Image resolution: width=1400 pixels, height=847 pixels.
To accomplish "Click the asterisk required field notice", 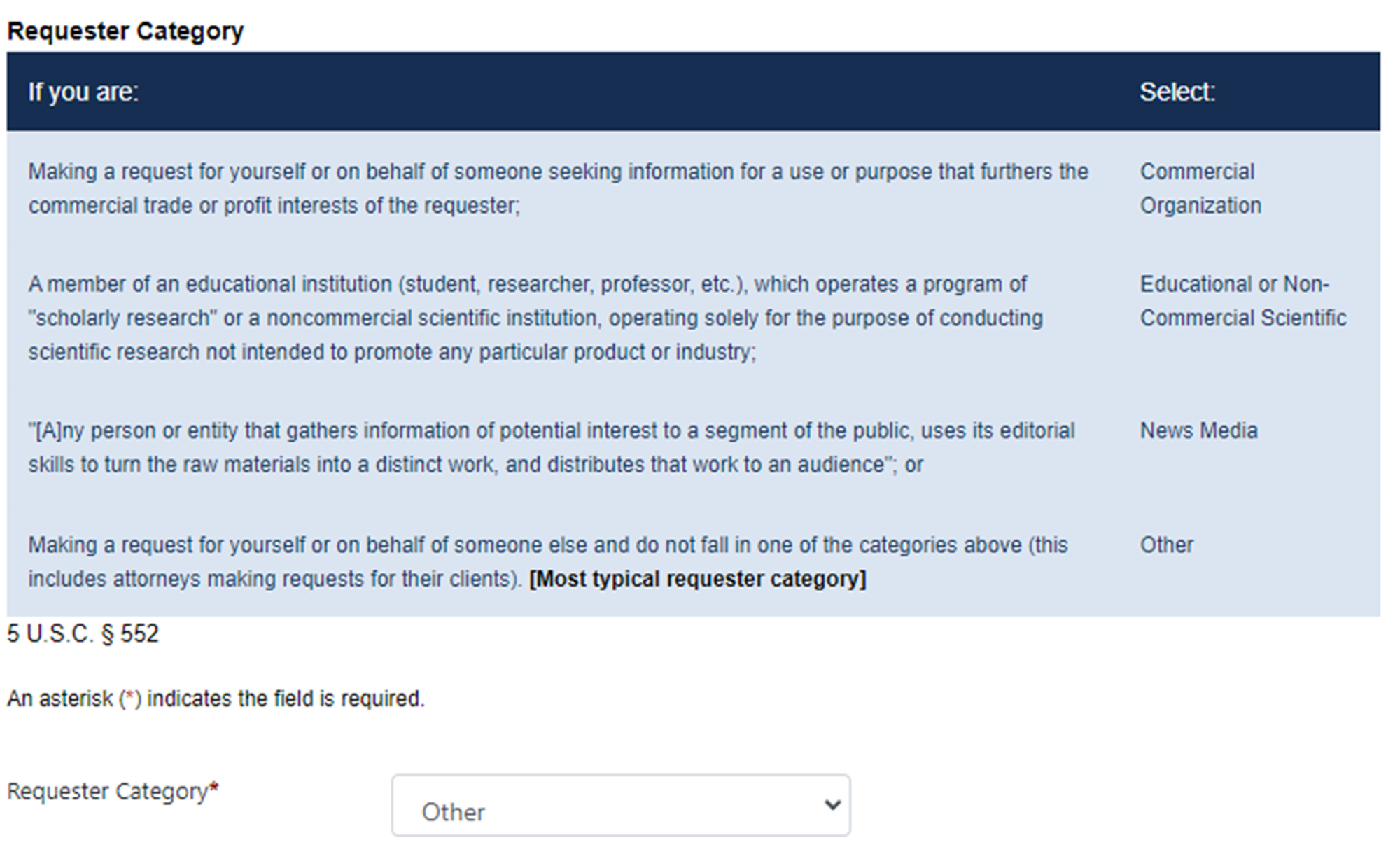I will tap(216, 699).
